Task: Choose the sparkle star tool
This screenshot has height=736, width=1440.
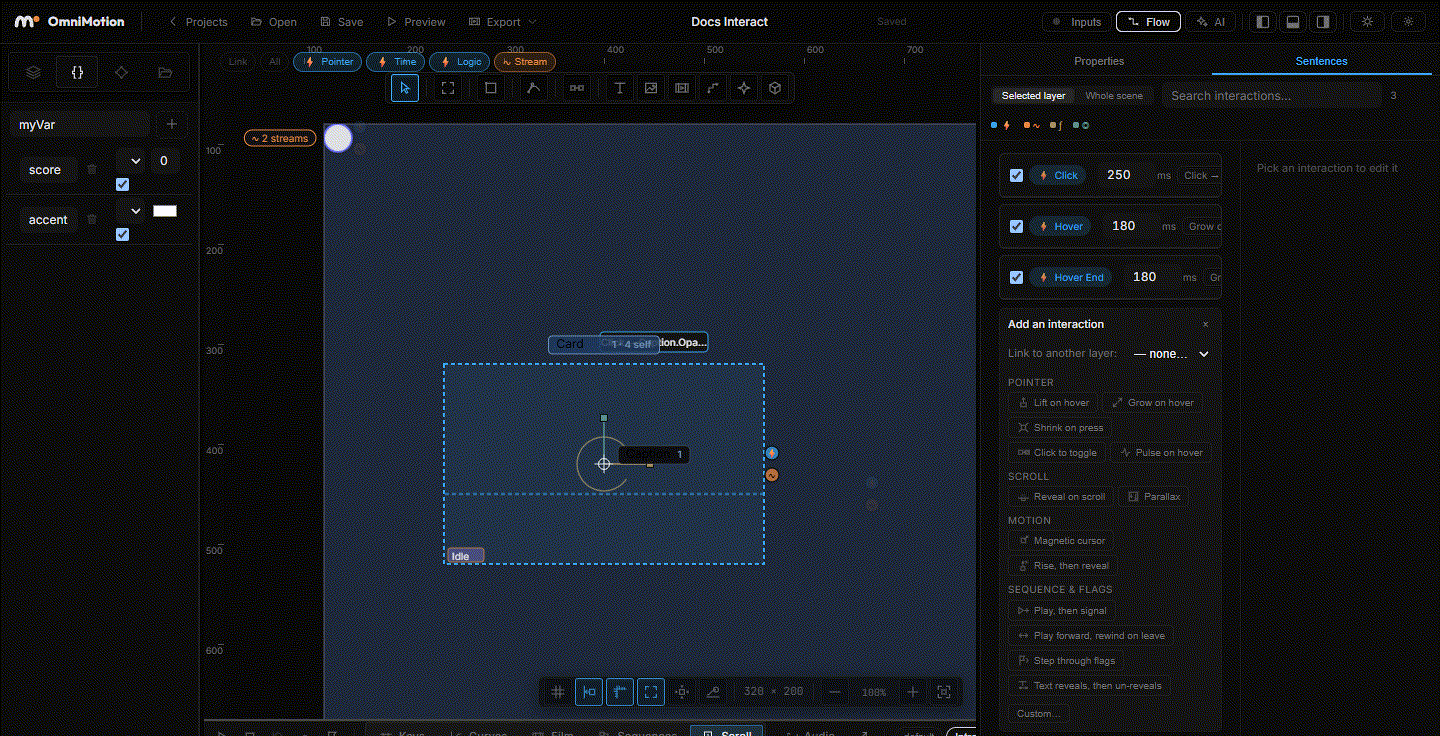Action: [x=744, y=88]
